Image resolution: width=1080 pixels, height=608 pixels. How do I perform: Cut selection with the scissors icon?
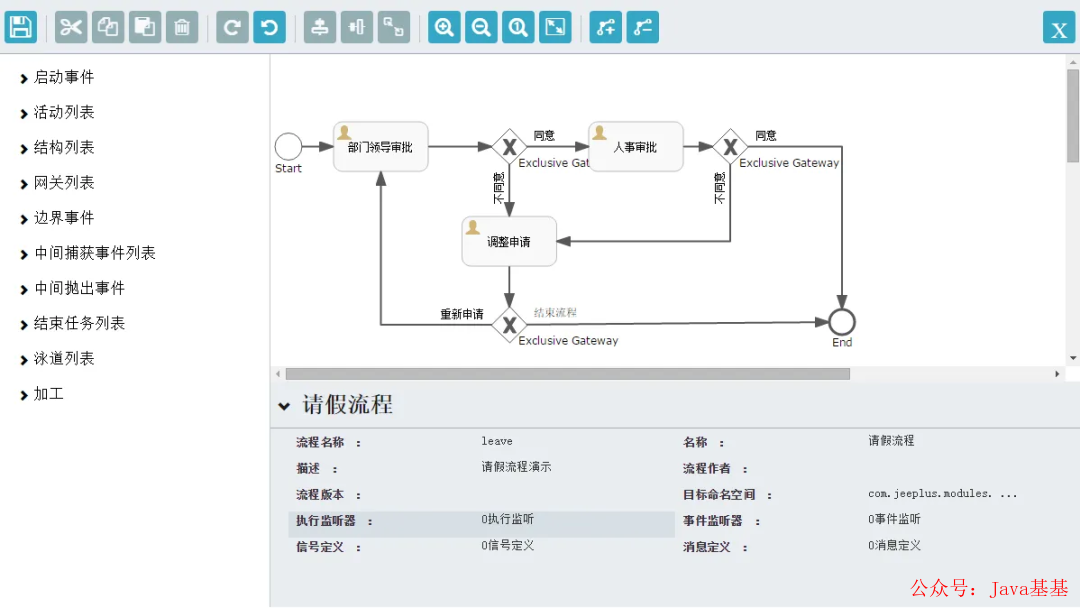coord(71,28)
